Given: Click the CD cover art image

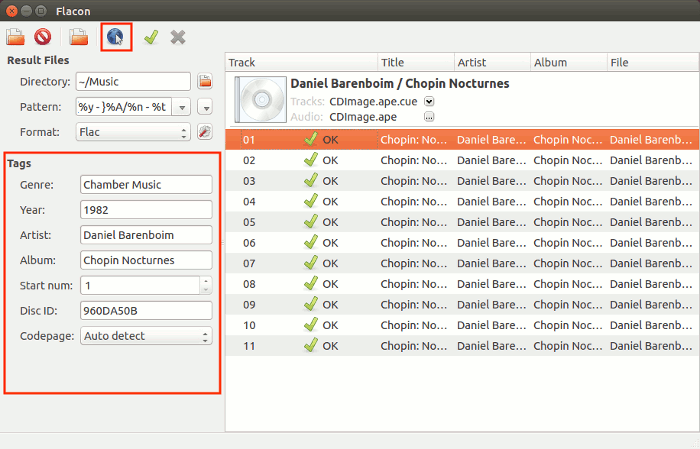Looking at the screenshot, I should click(x=258, y=100).
